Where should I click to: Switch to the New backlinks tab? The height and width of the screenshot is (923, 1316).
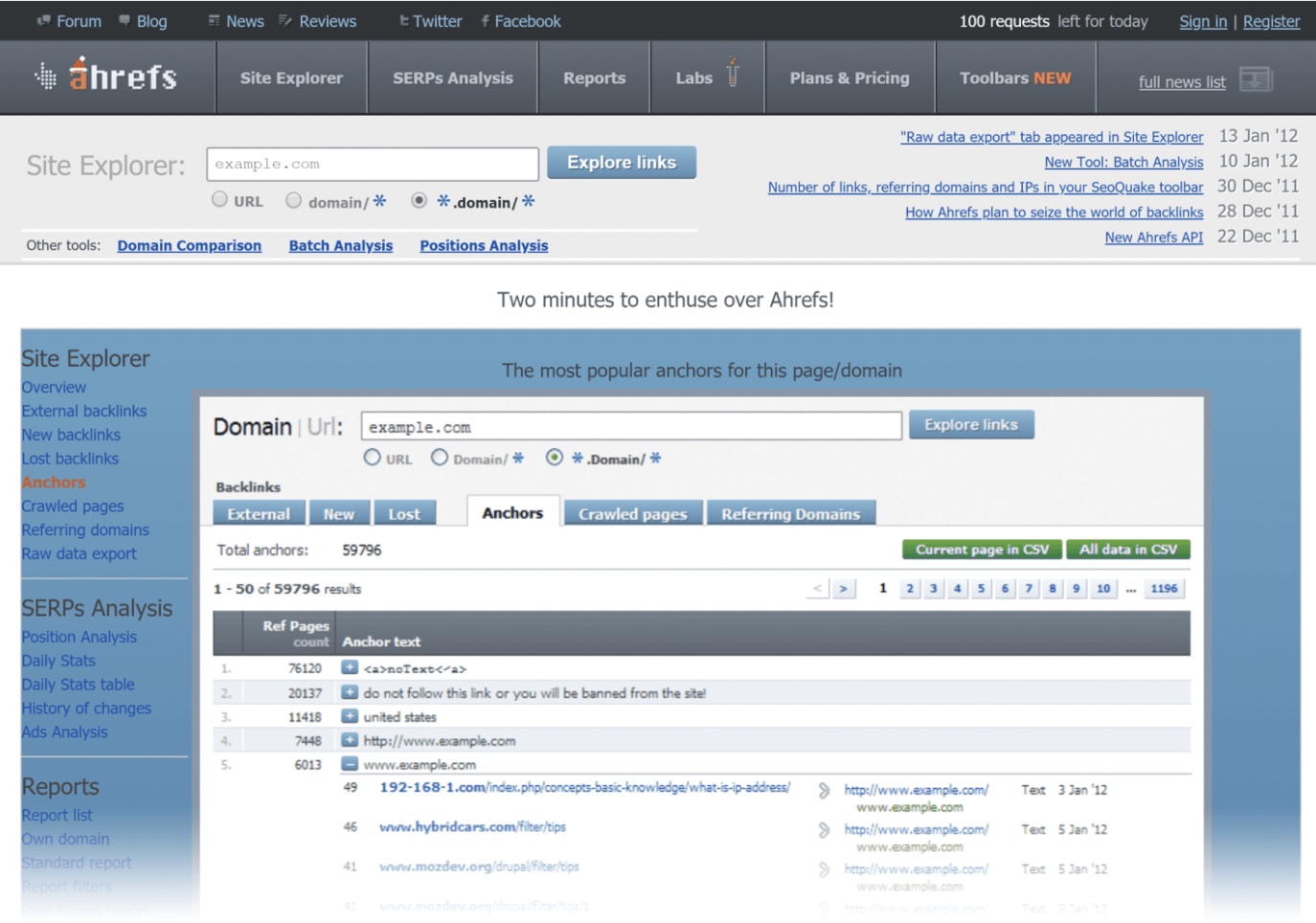pos(339,513)
